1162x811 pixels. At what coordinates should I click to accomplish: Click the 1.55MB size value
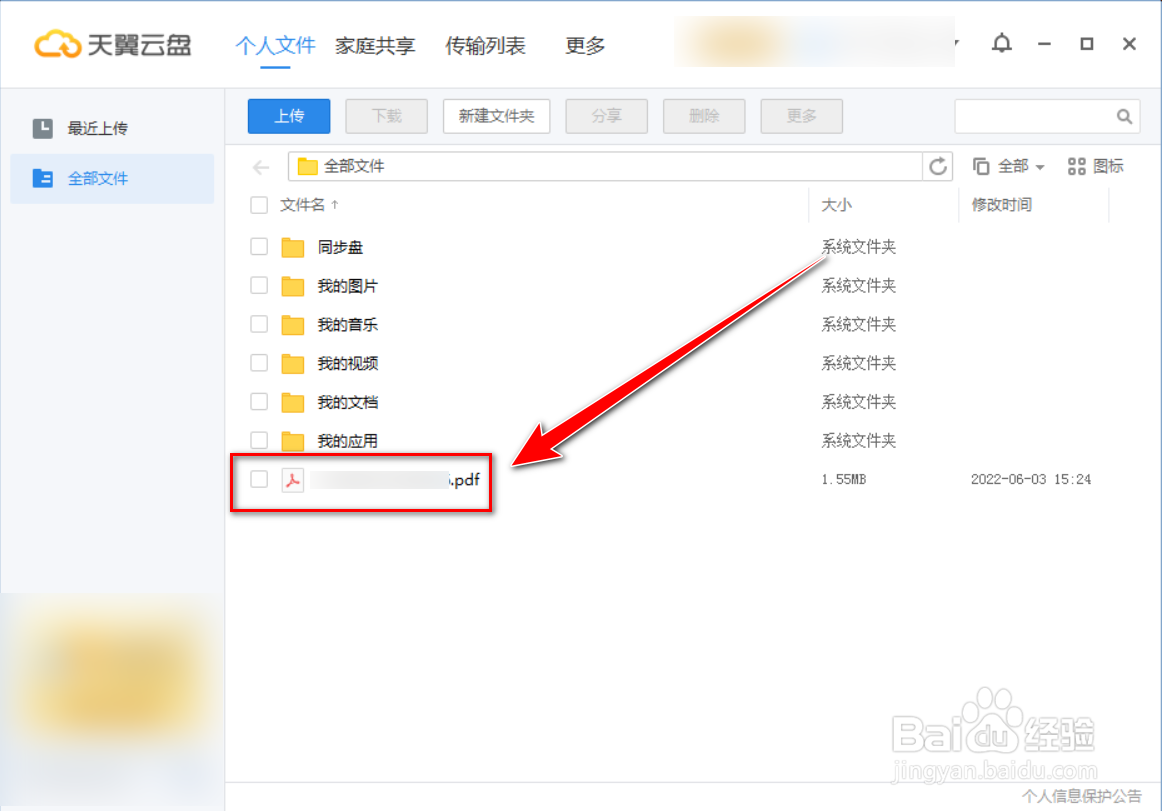click(x=843, y=480)
